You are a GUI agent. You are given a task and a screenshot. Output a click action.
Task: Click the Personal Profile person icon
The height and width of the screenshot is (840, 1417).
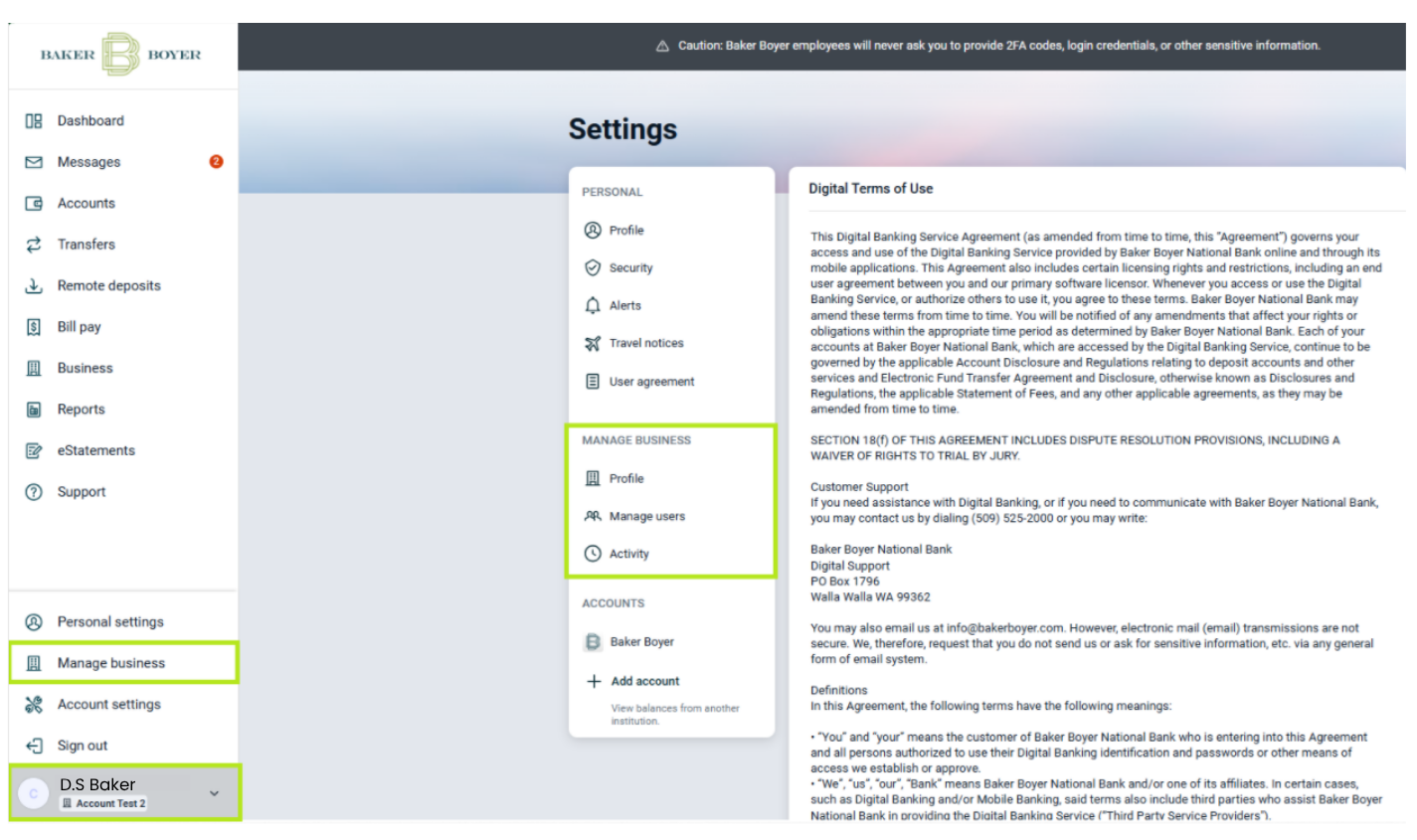[593, 231]
